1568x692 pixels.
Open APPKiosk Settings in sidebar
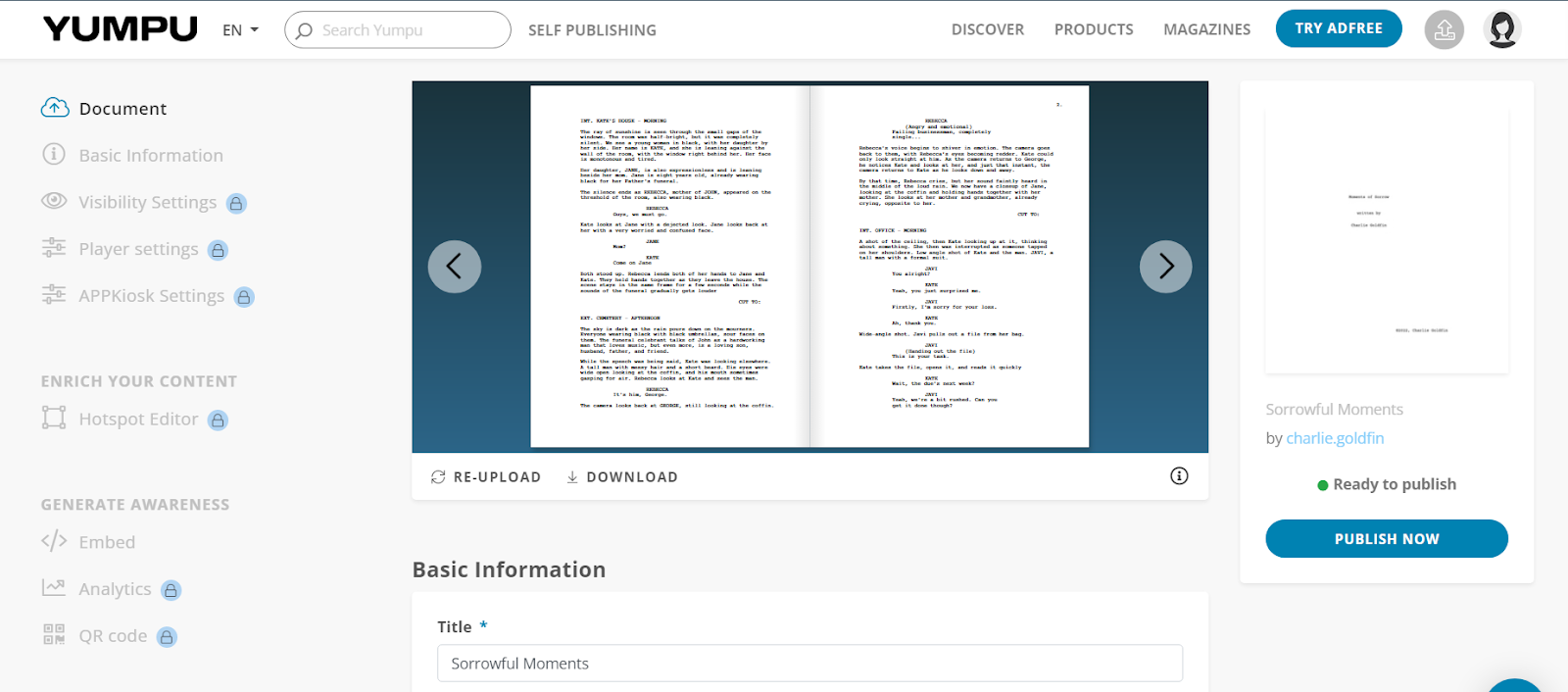(x=152, y=296)
